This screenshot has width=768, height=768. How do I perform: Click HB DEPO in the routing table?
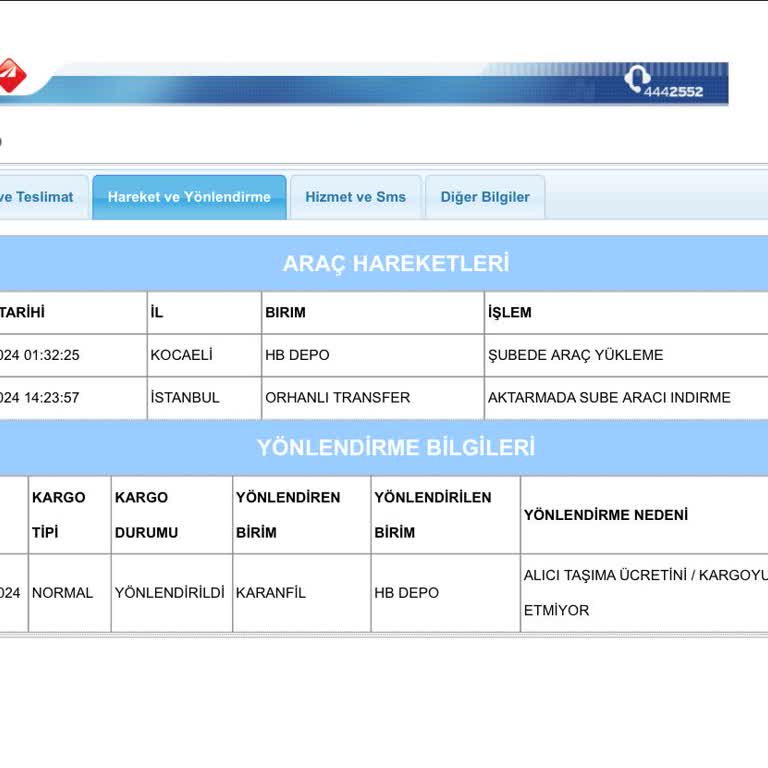coord(446,593)
